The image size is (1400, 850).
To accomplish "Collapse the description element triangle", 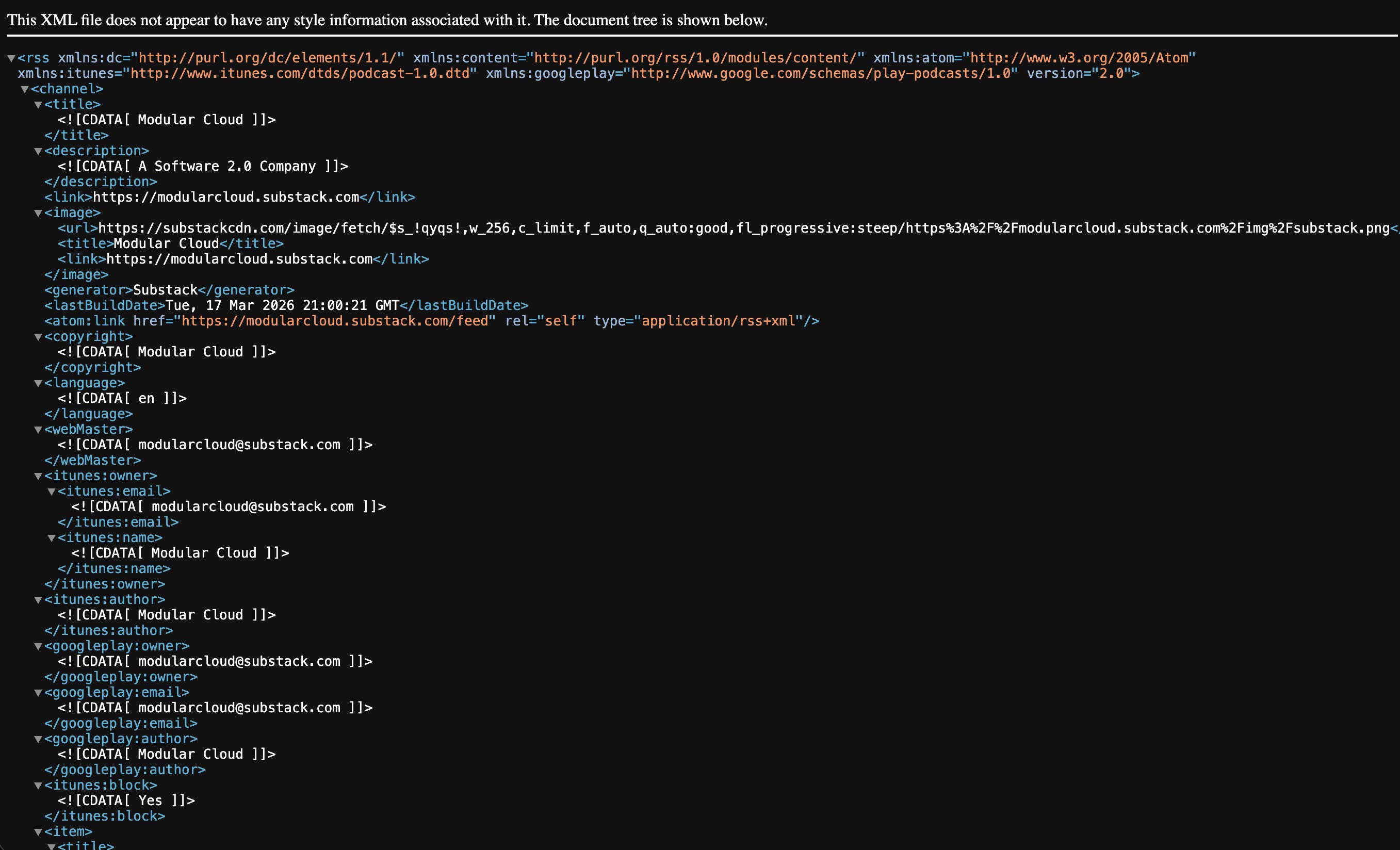I will tap(38, 151).
